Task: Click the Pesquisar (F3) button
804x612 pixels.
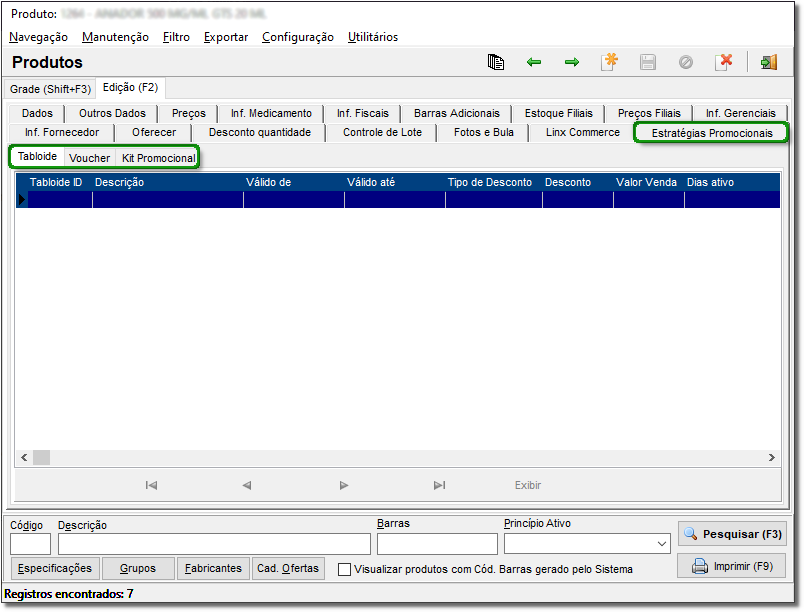Action: click(732, 534)
